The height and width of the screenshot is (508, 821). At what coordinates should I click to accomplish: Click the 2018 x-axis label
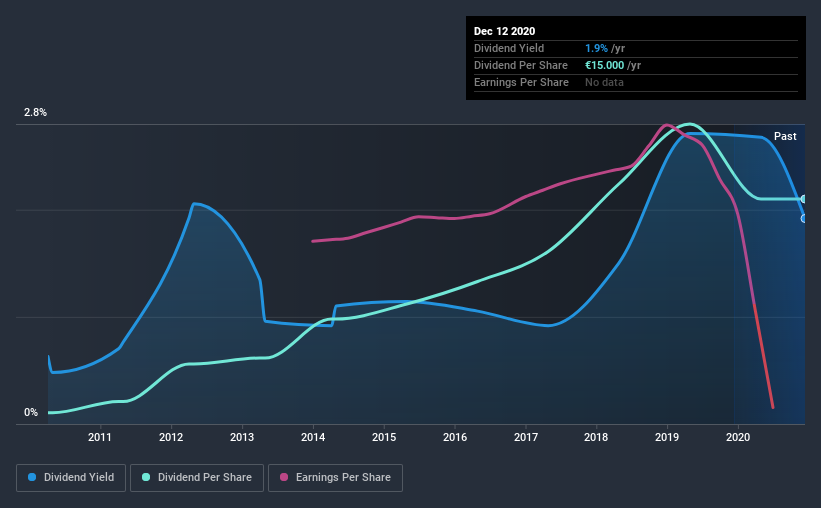(x=596, y=437)
